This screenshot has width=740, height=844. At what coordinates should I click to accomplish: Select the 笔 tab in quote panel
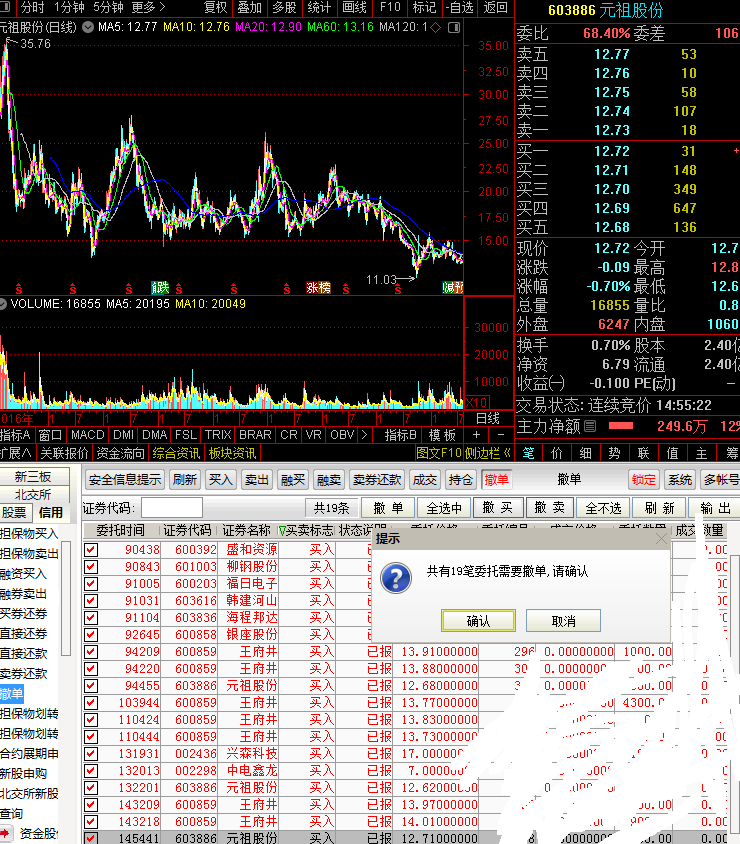pyautogui.click(x=528, y=453)
